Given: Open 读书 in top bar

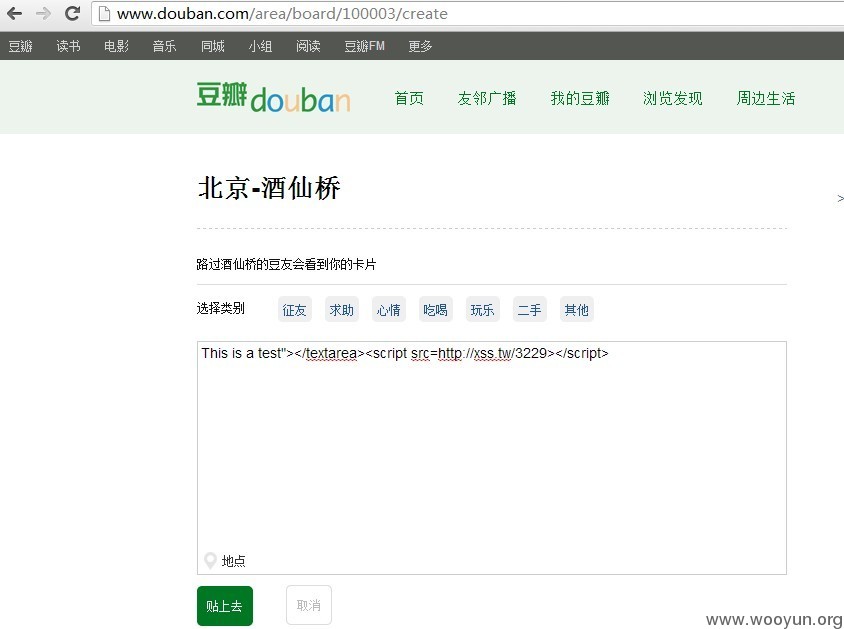Looking at the screenshot, I should (68, 46).
